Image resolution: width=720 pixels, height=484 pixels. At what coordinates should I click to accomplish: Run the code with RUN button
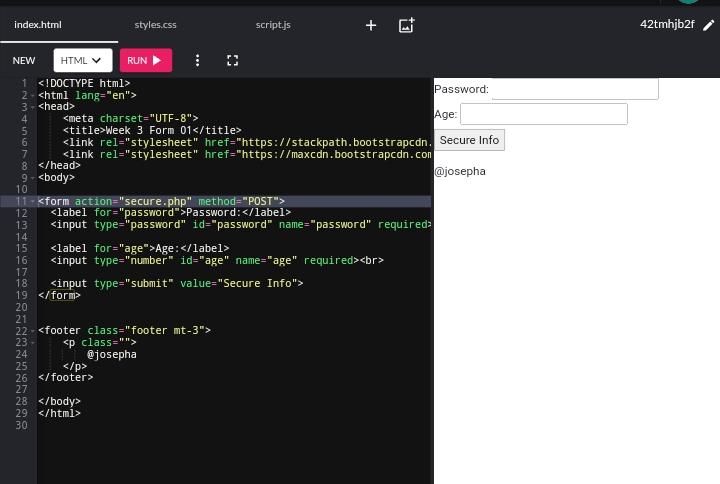[146, 60]
